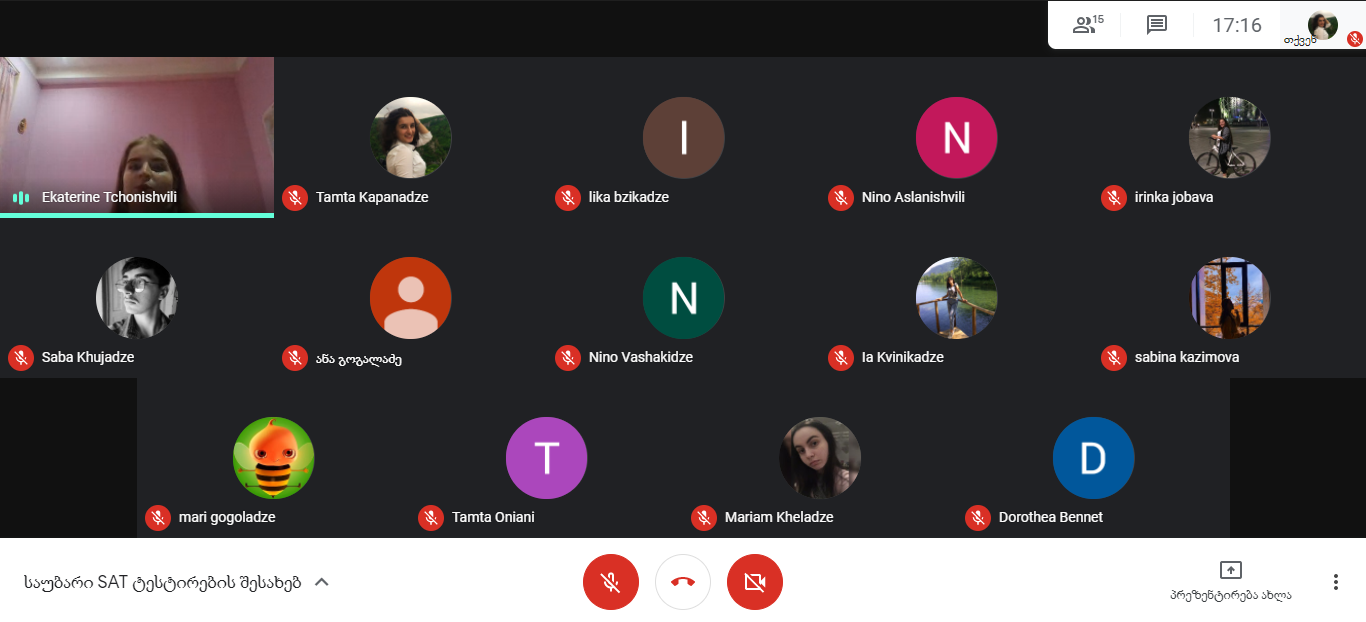
Task: Click Saba Khujadze's black-and-white profile photo
Action: coord(137,298)
